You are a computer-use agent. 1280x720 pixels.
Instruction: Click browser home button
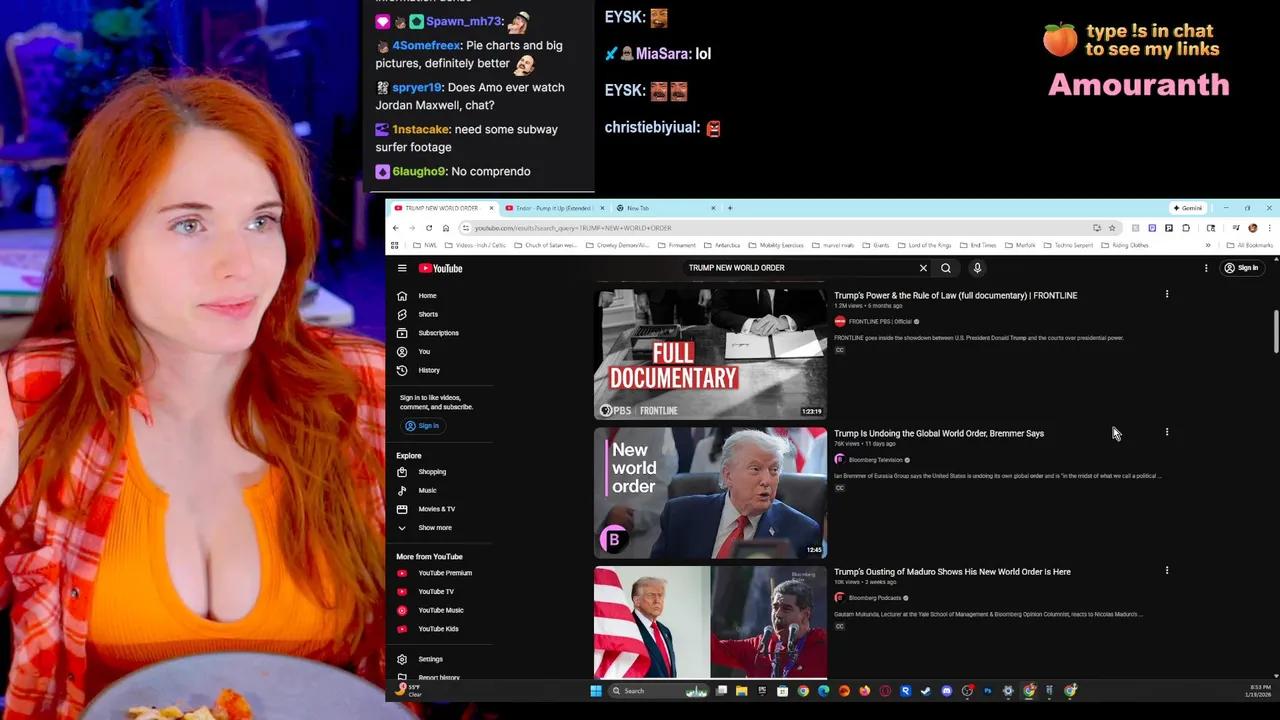coord(446,228)
